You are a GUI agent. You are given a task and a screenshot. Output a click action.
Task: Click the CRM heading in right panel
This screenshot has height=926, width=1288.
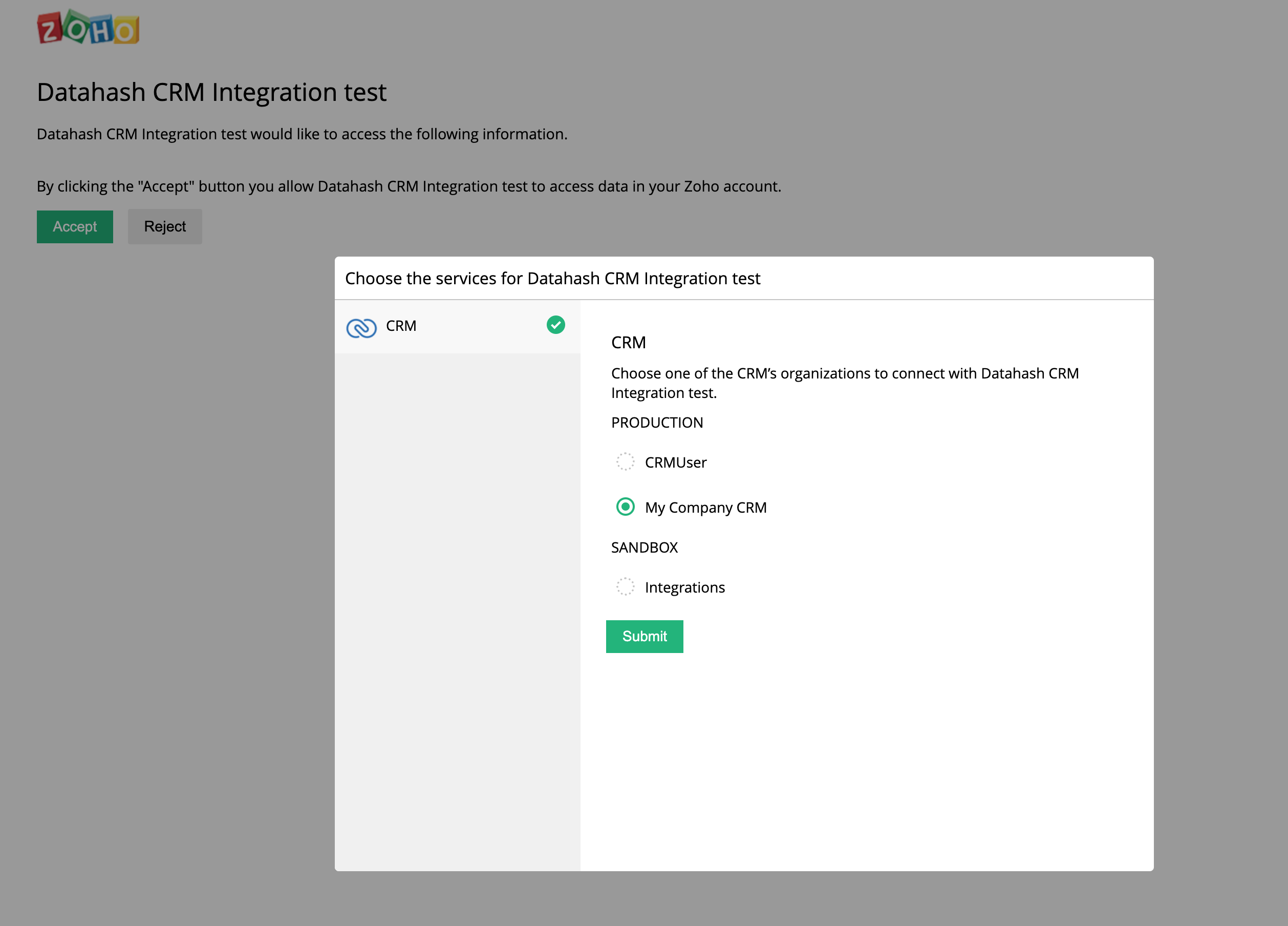(629, 343)
